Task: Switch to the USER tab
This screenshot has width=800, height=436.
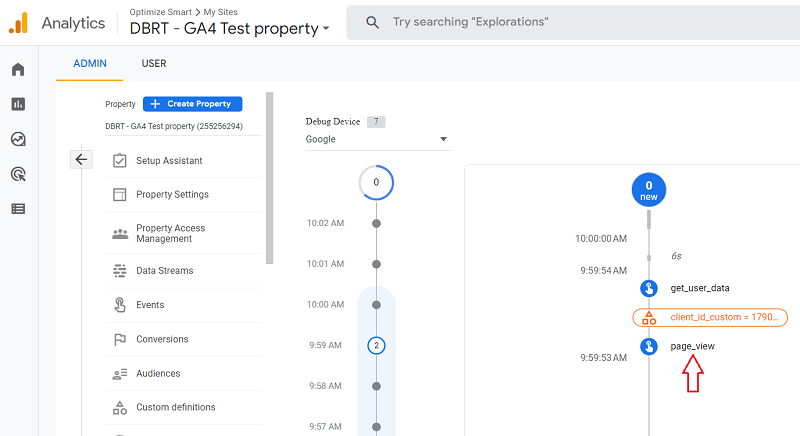Action: point(154,64)
